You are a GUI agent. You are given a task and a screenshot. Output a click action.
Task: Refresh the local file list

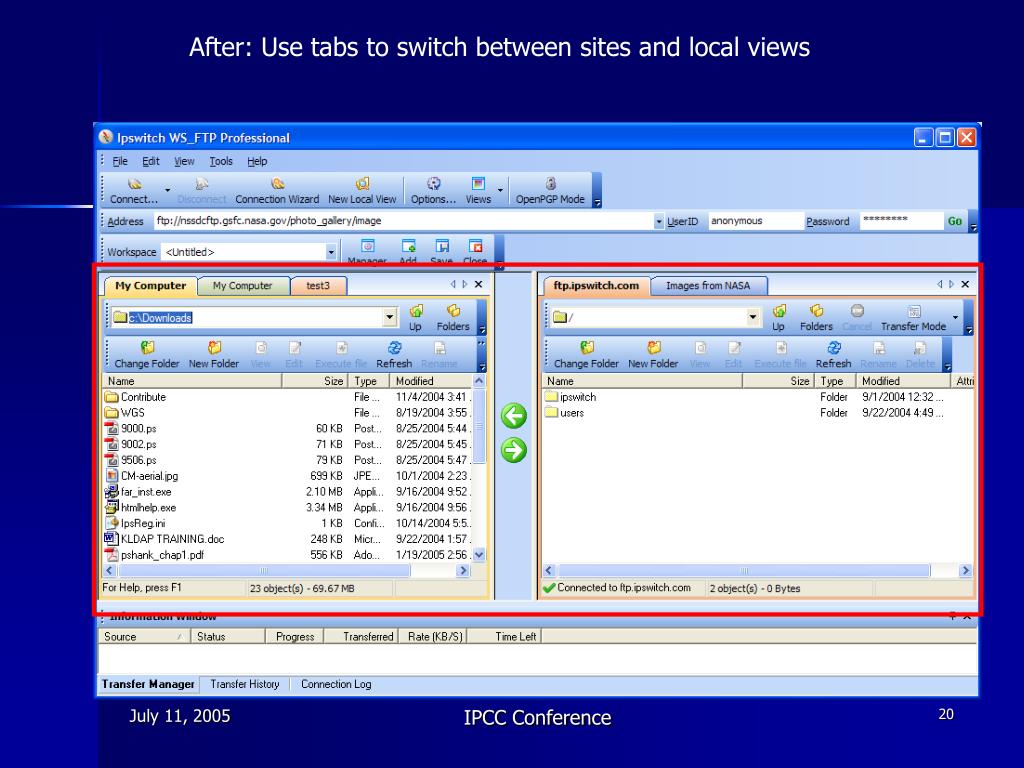tap(394, 355)
